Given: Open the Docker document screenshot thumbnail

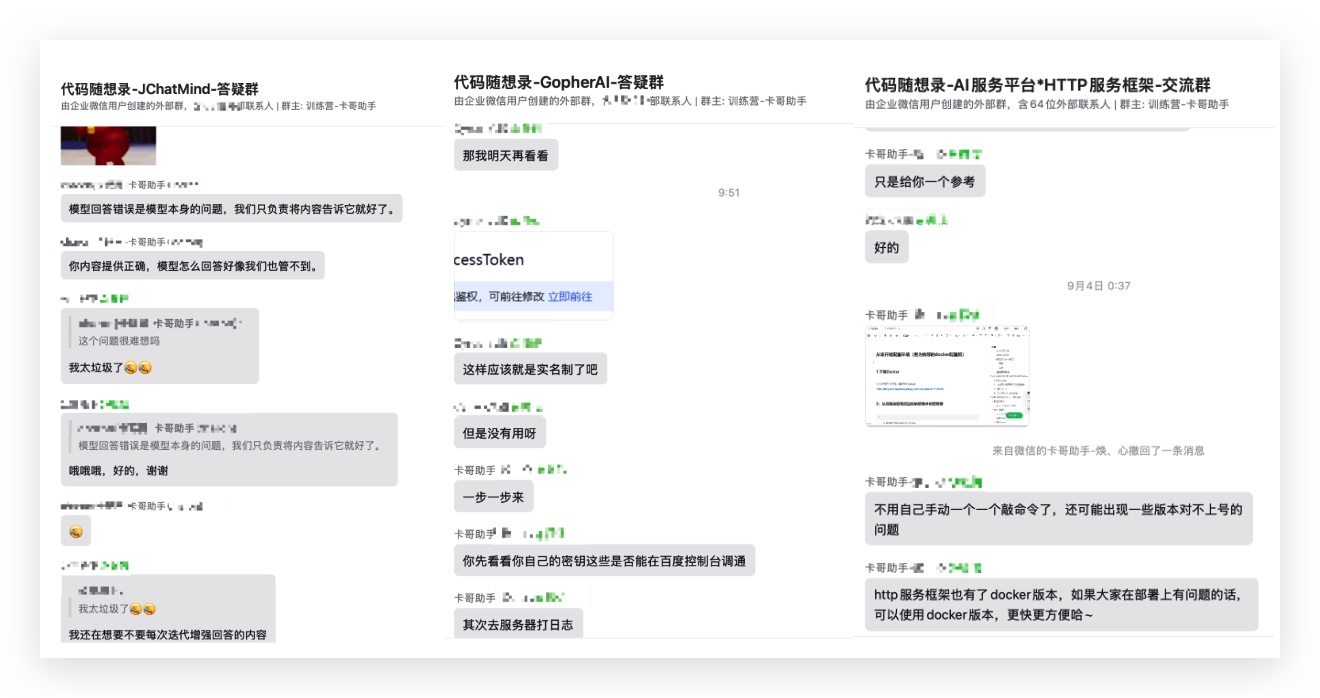Looking at the screenshot, I should pos(947,375).
